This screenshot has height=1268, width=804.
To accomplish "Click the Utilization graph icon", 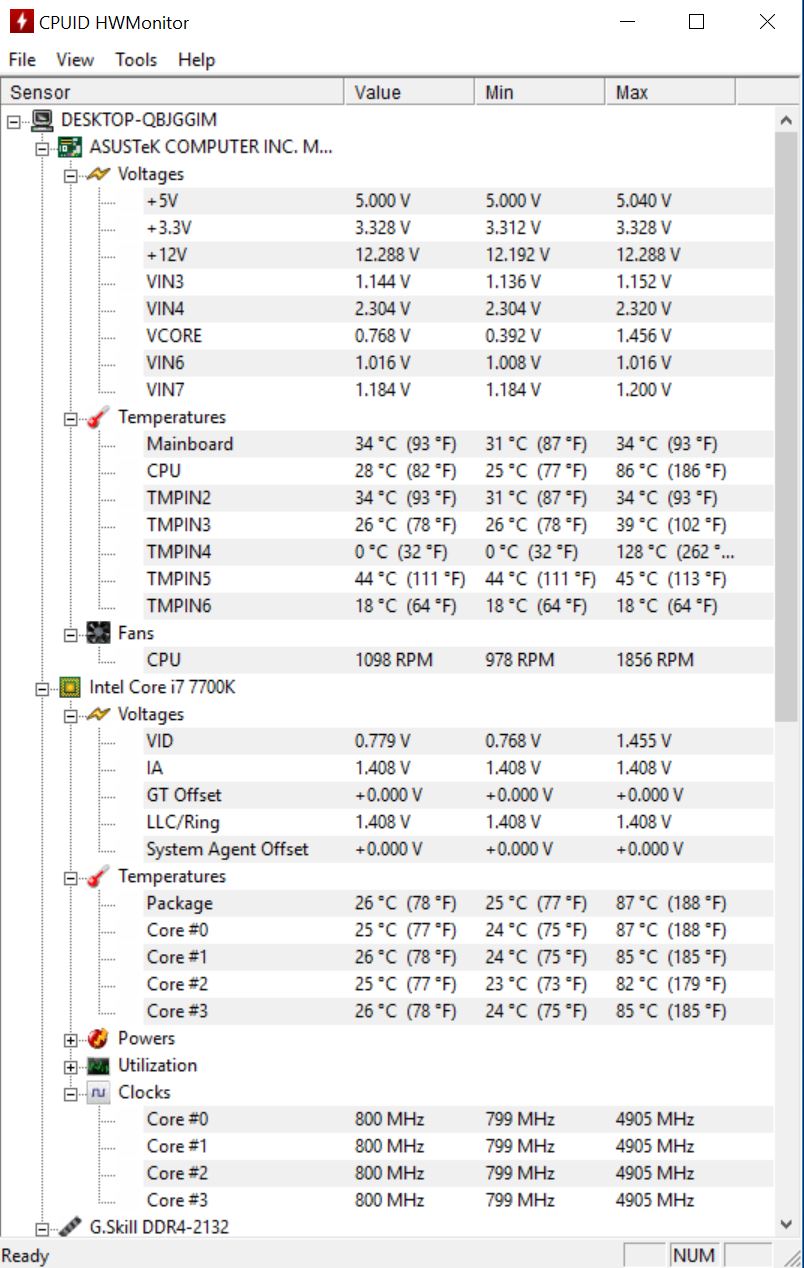I will 98,1065.
